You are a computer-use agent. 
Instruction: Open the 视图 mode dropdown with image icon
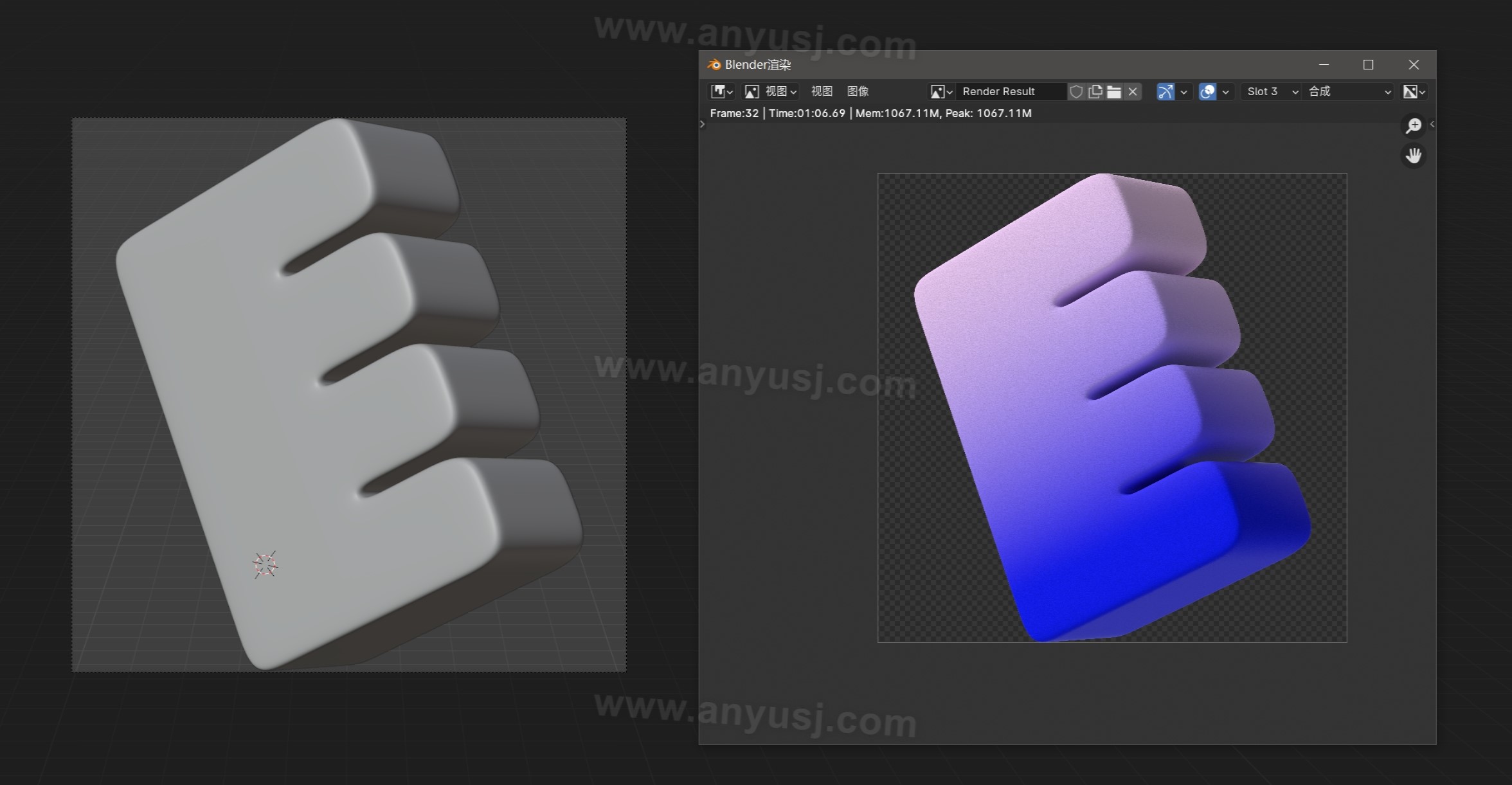coord(771,92)
